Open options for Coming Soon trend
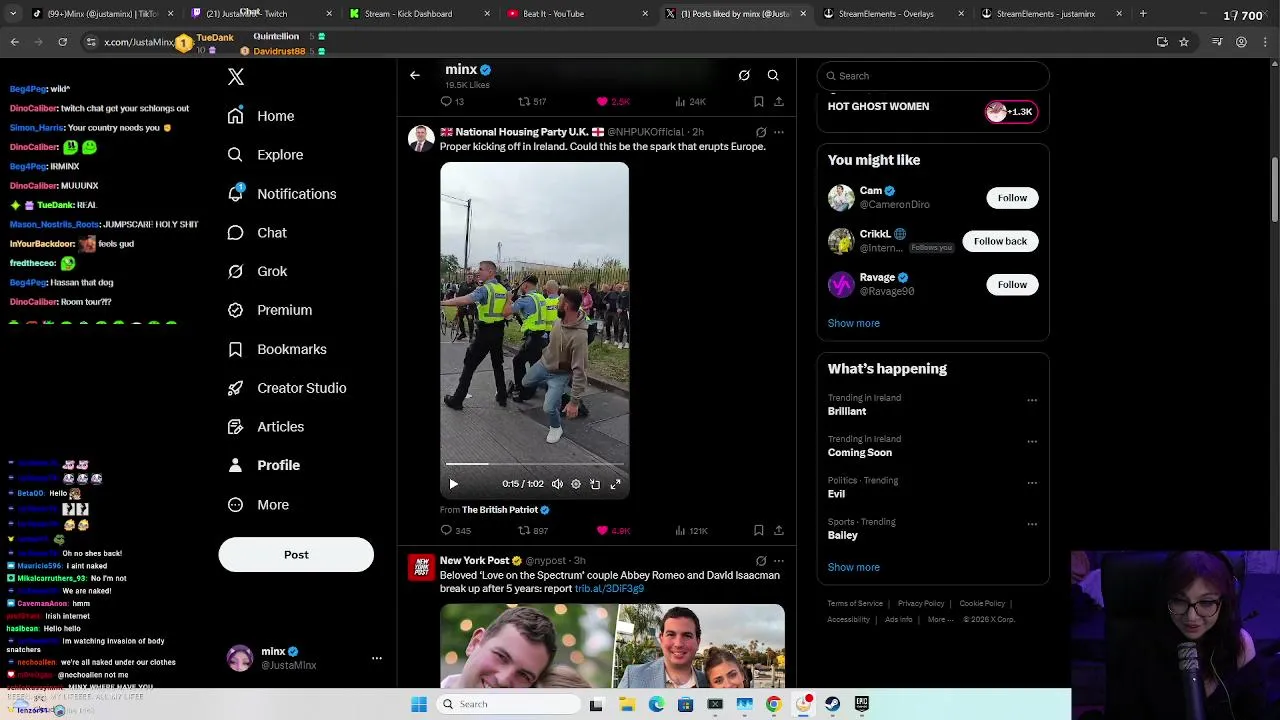The width and height of the screenshot is (1280, 720). coord(1032,441)
